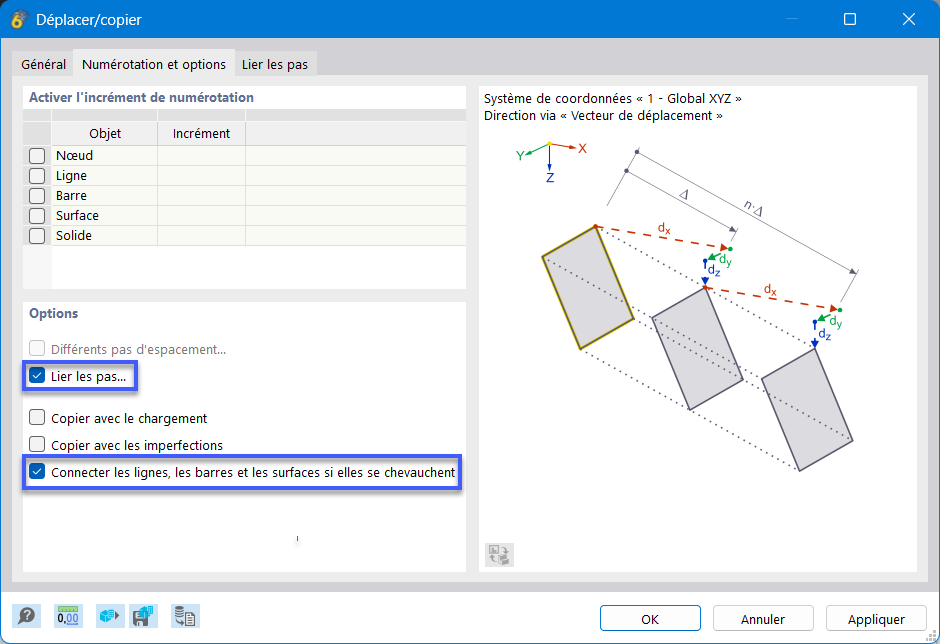Click the Surface row label
Viewport: 940px width, 644px height.
point(77,215)
